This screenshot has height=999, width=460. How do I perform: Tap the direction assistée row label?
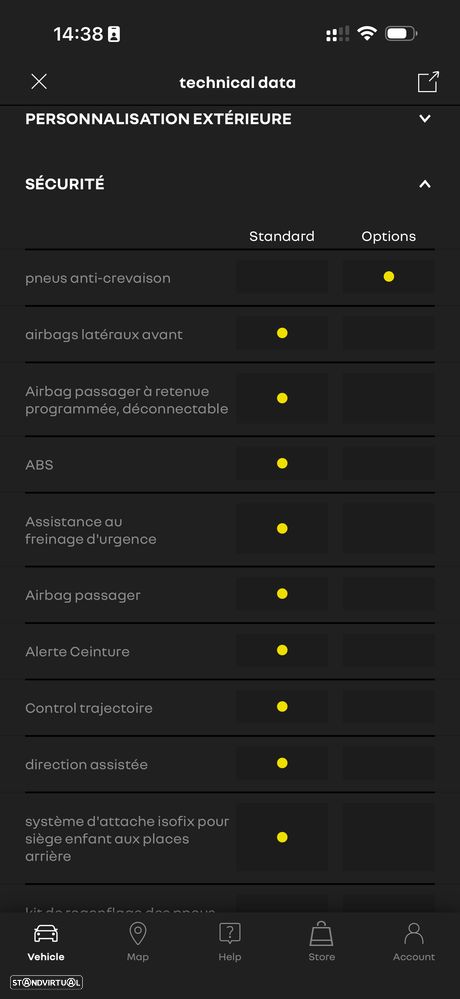(x=87, y=764)
